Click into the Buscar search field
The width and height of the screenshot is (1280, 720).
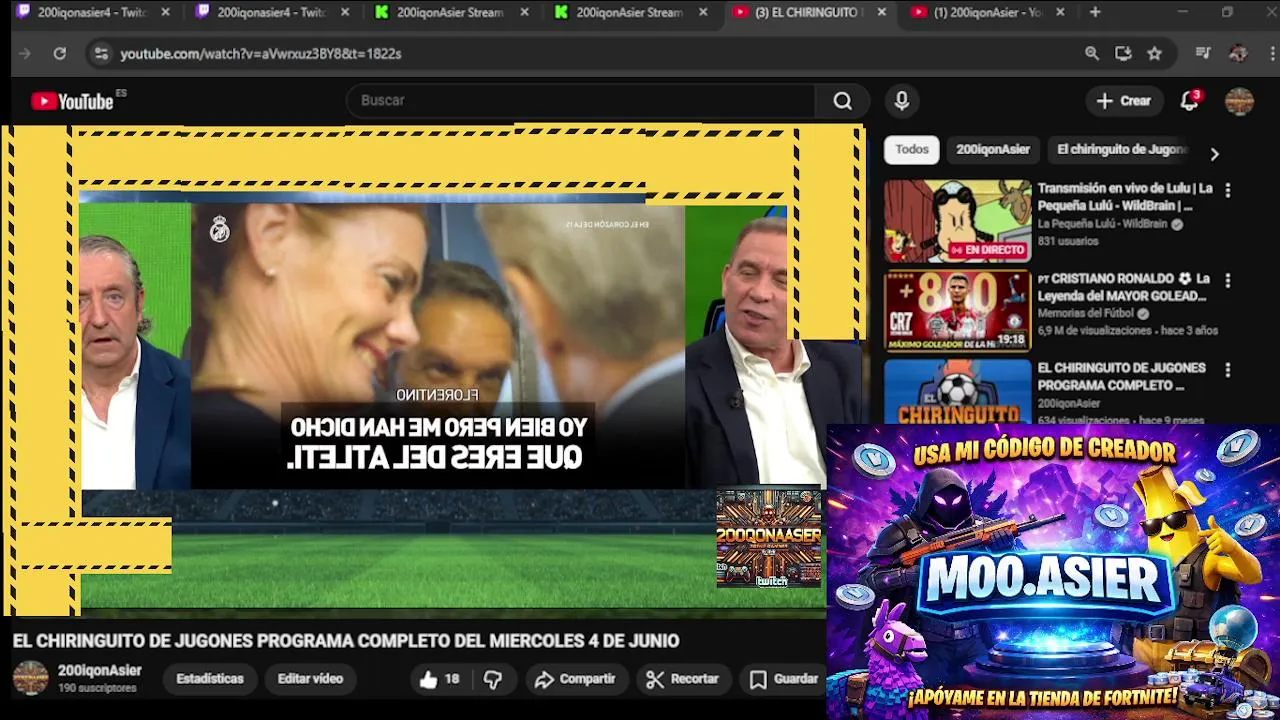[x=581, y=101]
